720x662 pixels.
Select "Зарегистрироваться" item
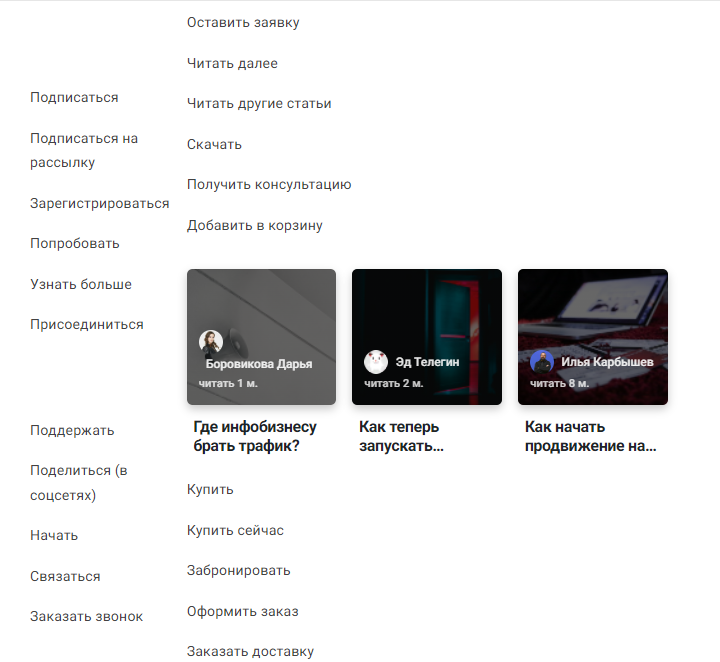(99, 203)
